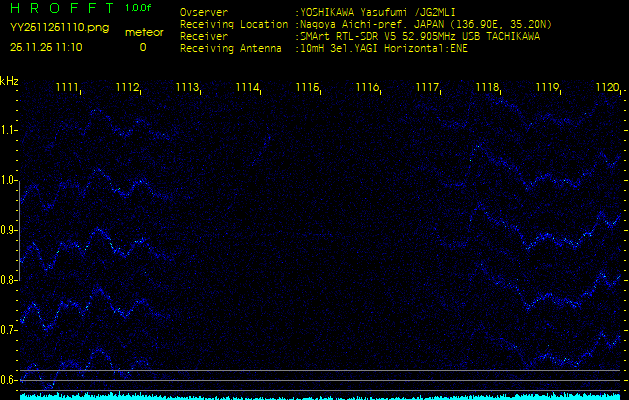Image resolution: width=629 pixels, height=400 pixels.
Task: Click the HROFFT title text
Action: click(x=62, y=9)
